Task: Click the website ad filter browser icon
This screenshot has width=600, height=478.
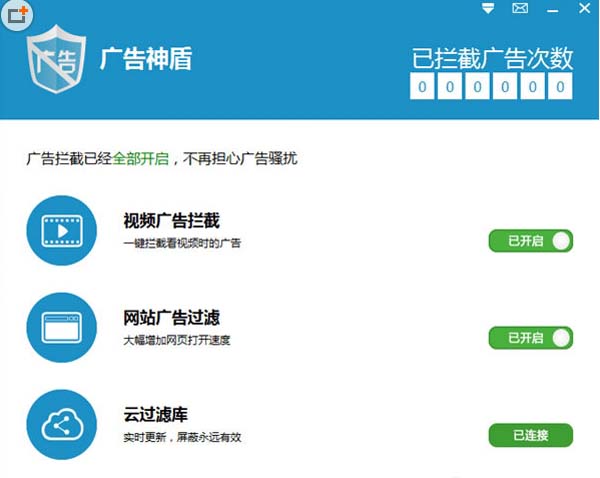Action: coord(62,328)
